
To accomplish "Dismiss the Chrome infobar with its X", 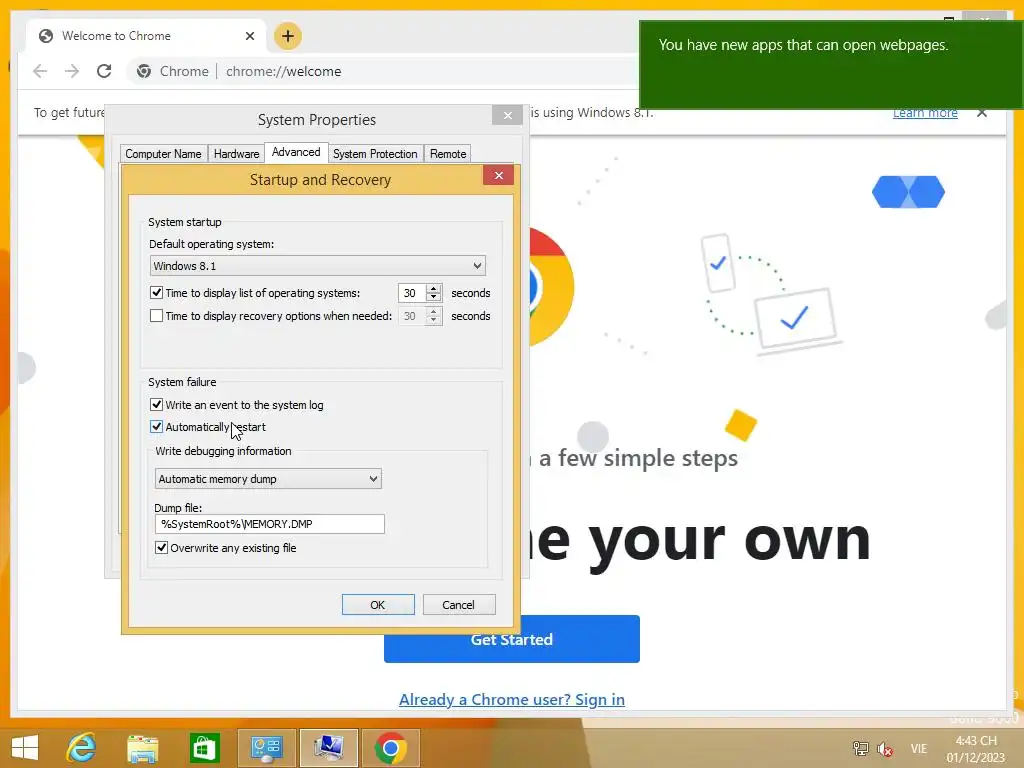I will pos(982,112).
